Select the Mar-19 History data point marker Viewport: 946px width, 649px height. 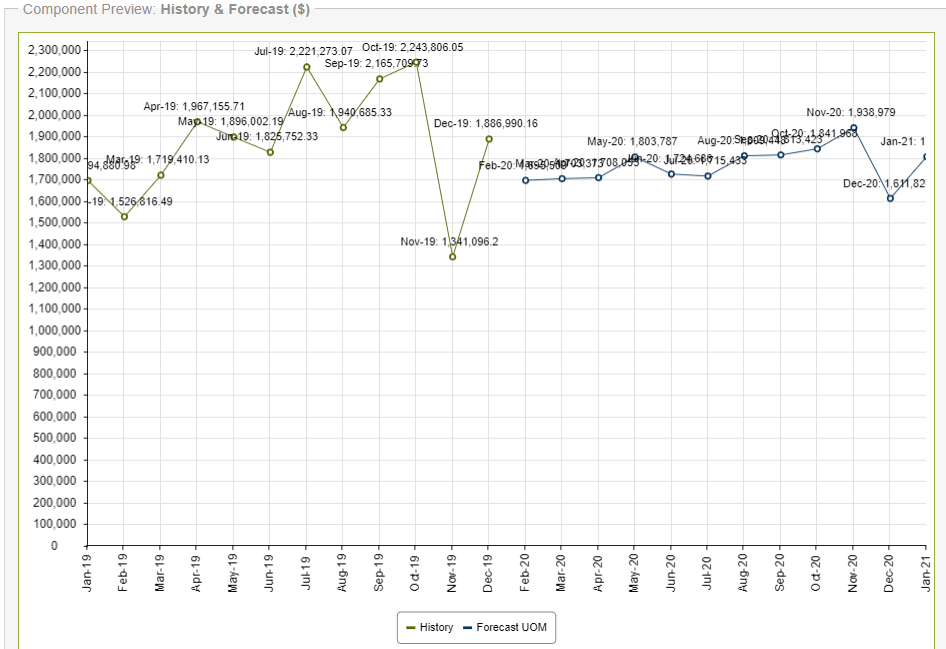[161, 175]
